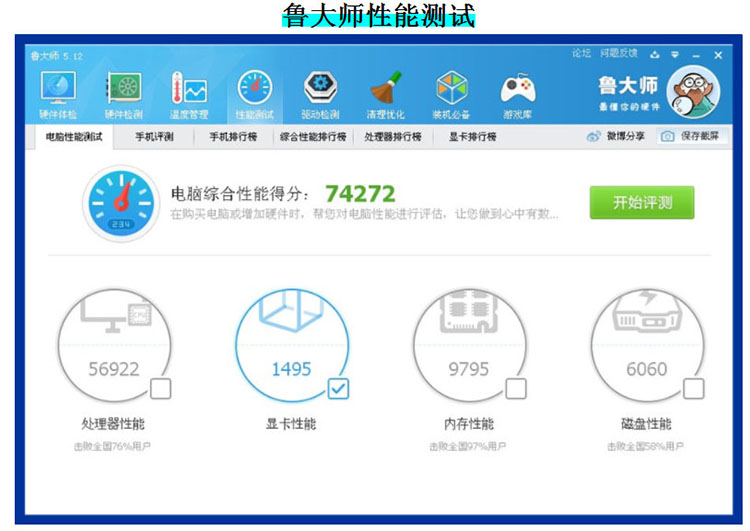The width and height of the screenshot is (750, 531).
Task: Expand the title bar dropdown menu arrow
Action: pos(675,55)
